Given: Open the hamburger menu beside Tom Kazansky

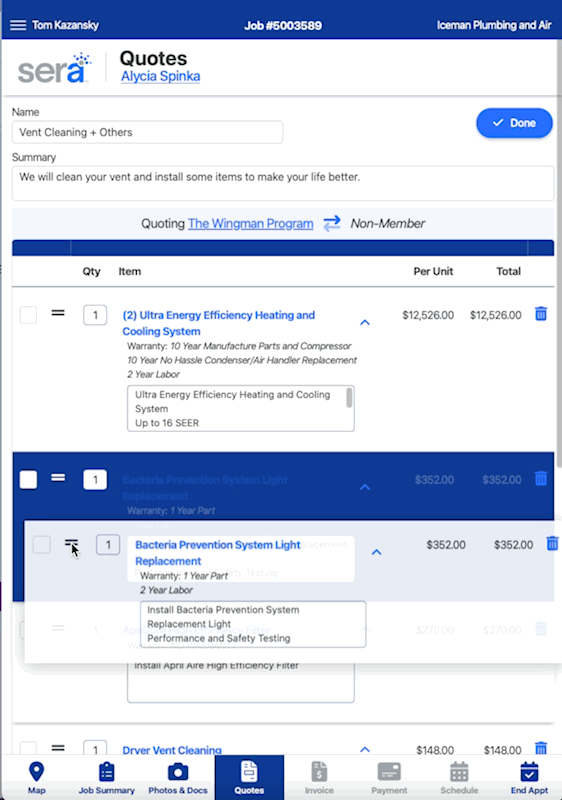Looking at the screenshot, I should click(x=18, y=25).
